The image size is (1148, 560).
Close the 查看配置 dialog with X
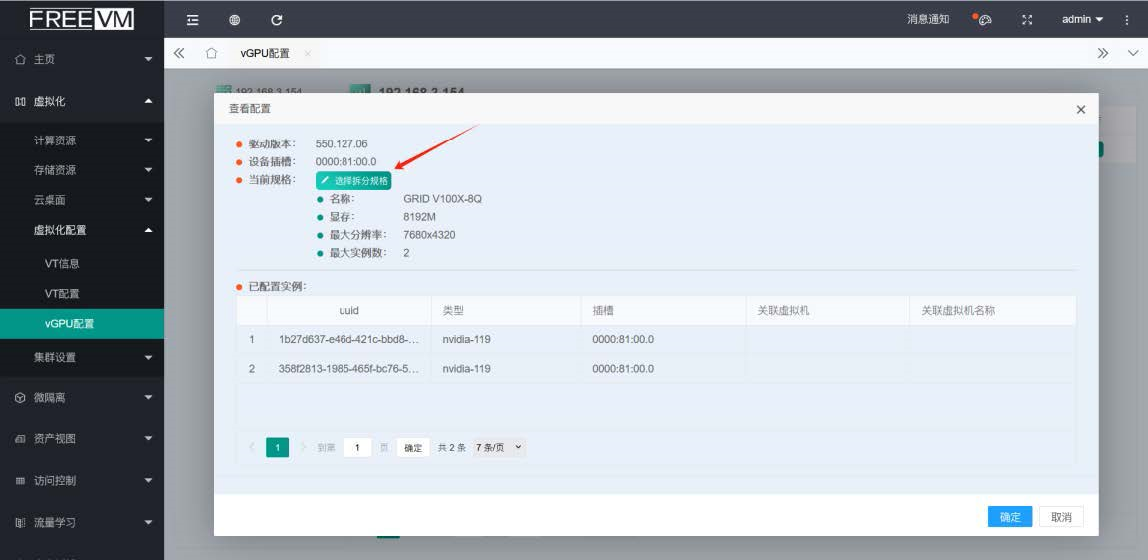[1080, 110]
